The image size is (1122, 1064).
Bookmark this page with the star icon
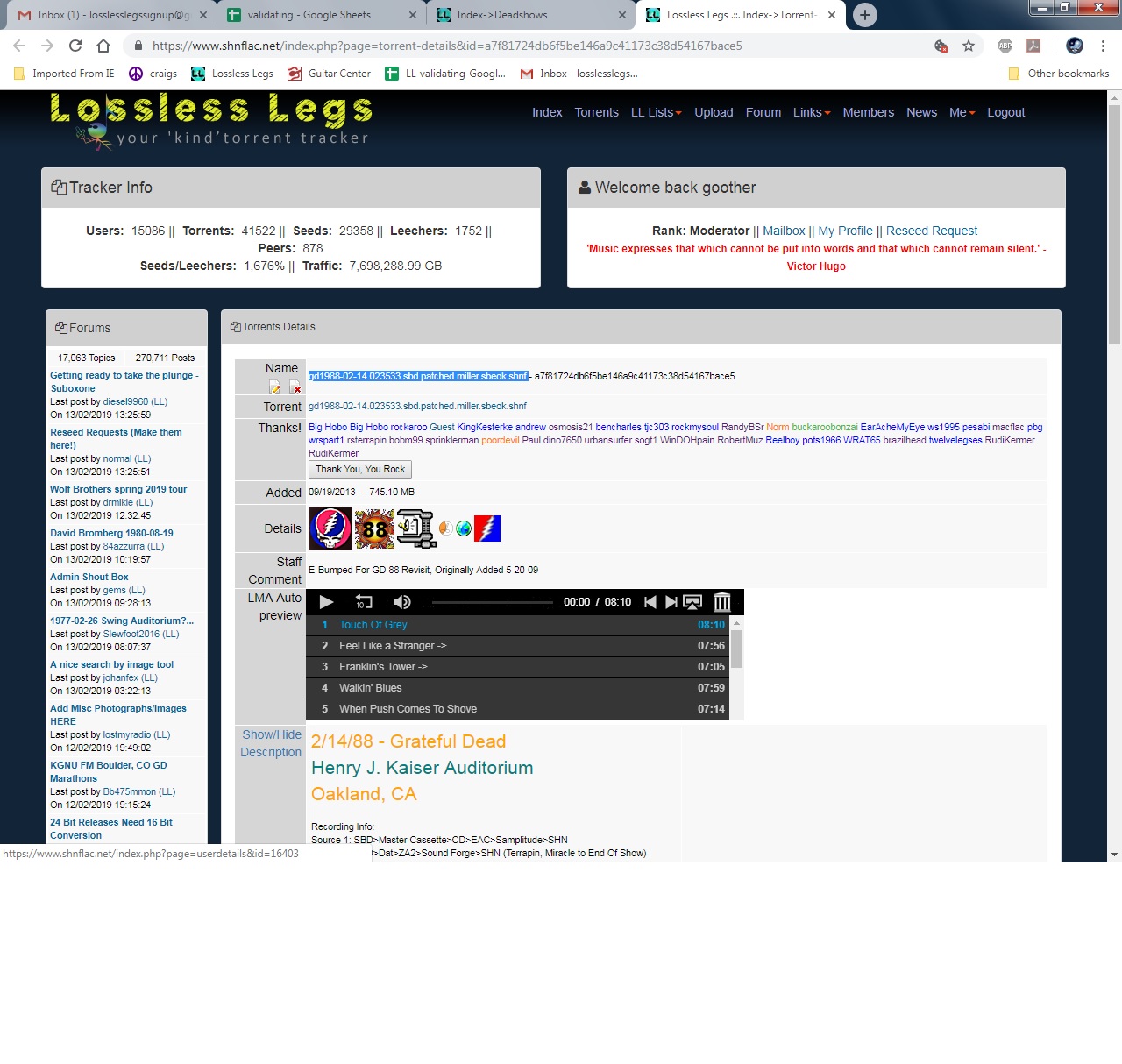969,46
